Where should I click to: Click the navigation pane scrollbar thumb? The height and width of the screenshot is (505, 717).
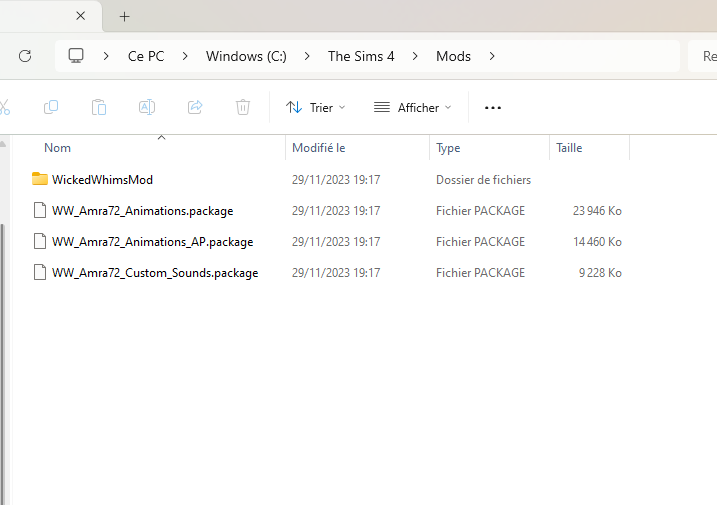click(x=2, y=364)
